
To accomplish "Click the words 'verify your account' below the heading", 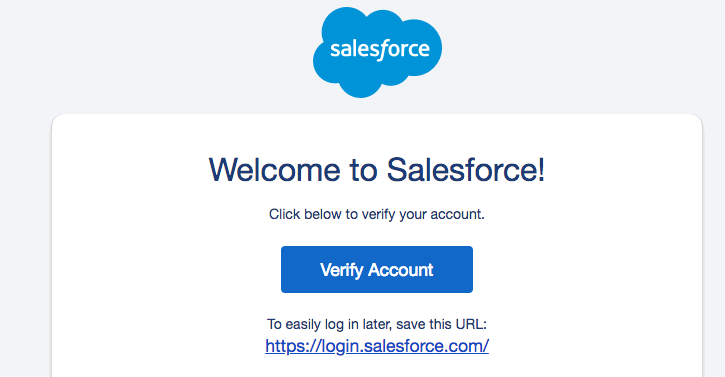I will click(423, 214).
